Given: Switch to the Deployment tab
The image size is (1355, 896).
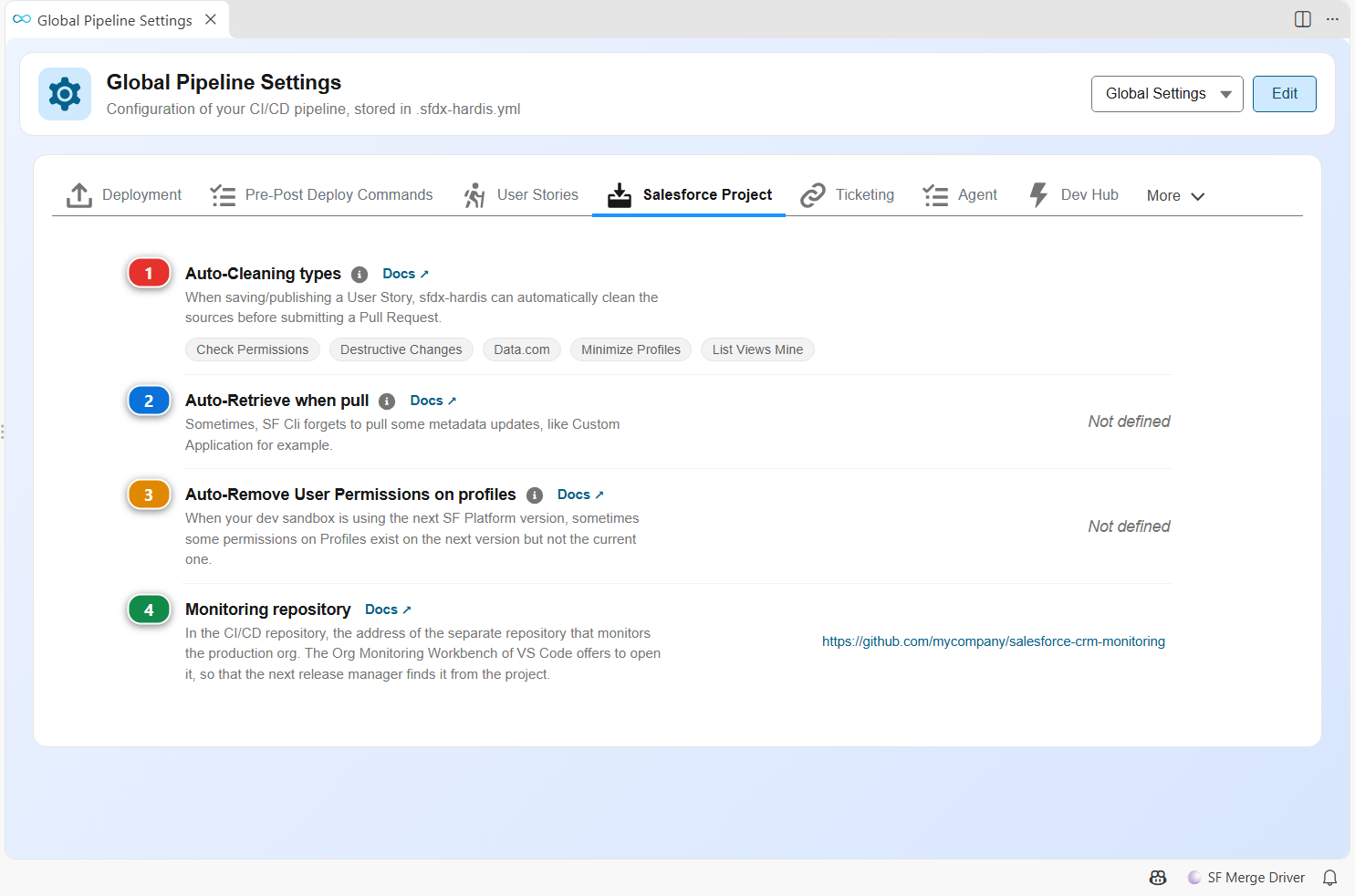Looking at the screenshot, I should (x=124, y=194).
